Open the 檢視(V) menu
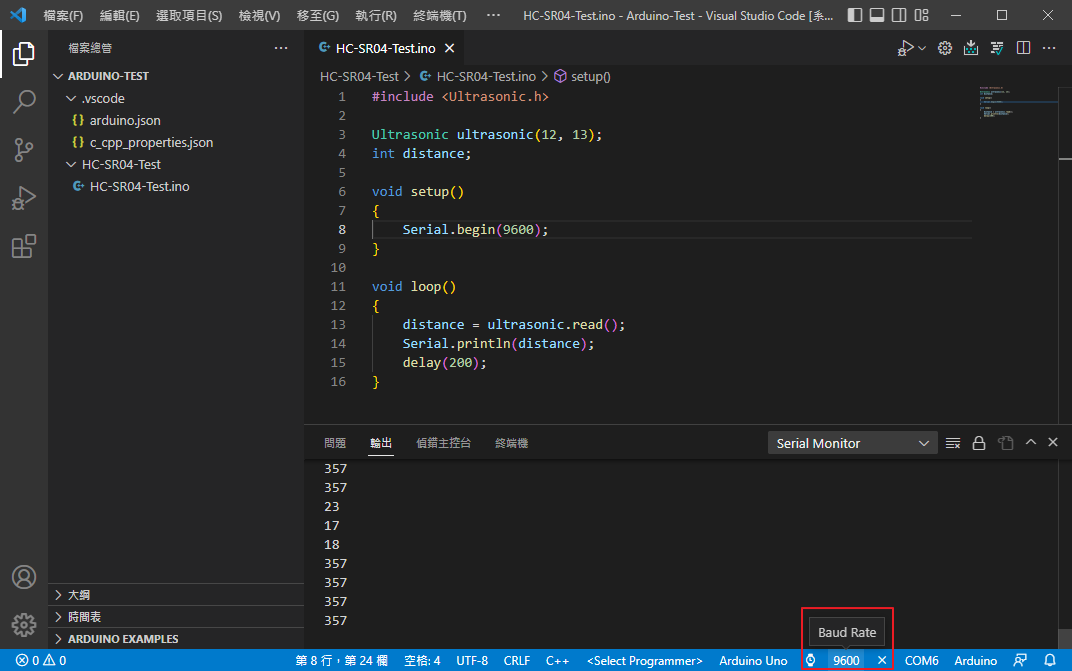 coord(259,16)
